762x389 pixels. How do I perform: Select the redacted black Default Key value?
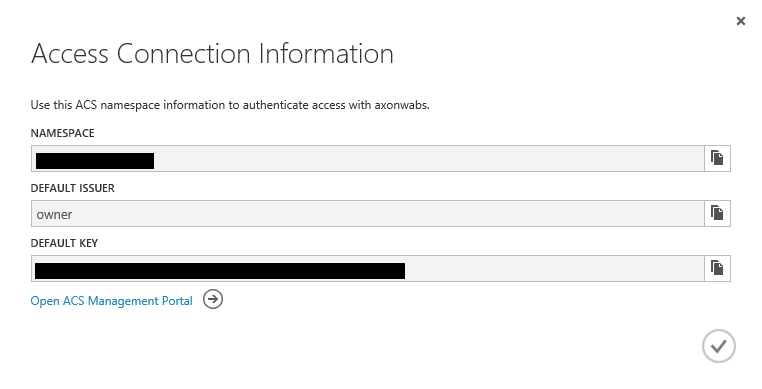[x=220, y=270]
